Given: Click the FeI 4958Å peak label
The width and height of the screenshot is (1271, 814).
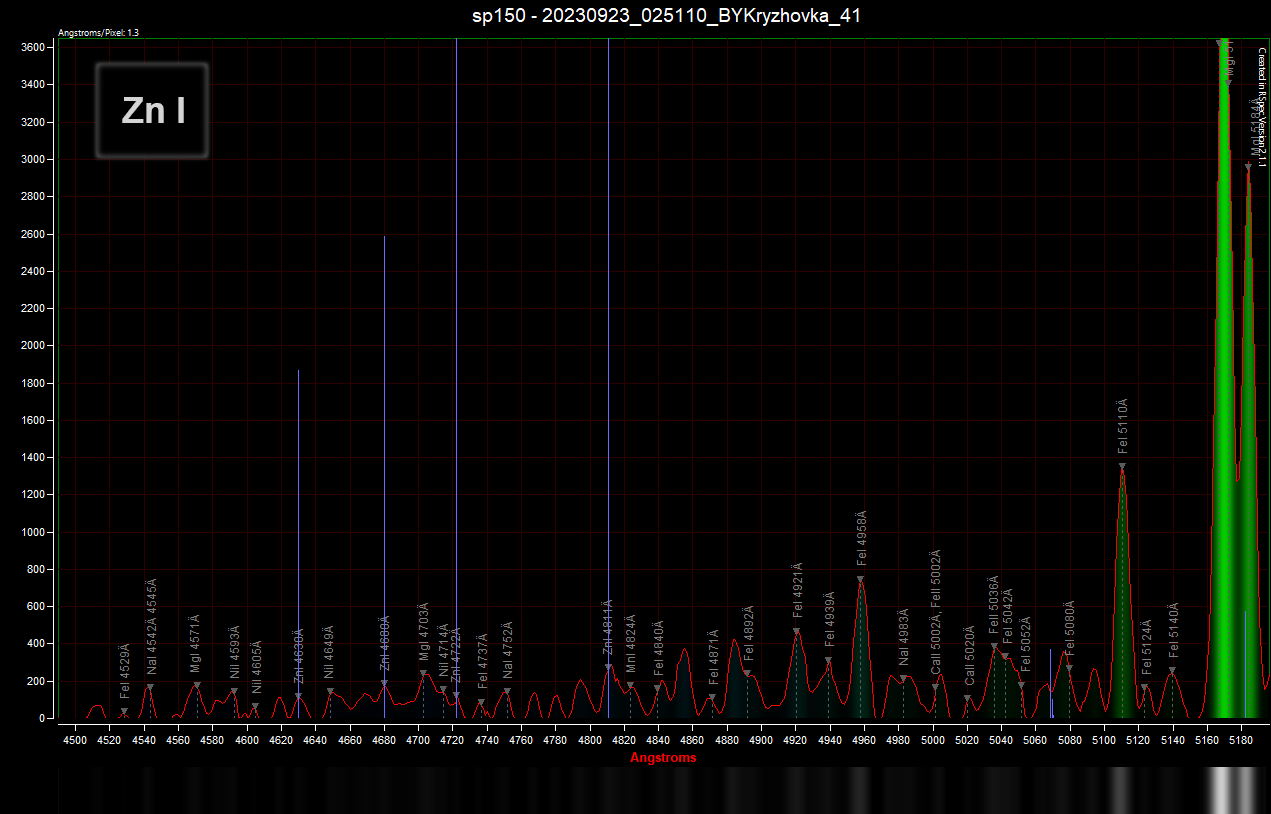Looking at the screenshot, I should click(861, 538).
